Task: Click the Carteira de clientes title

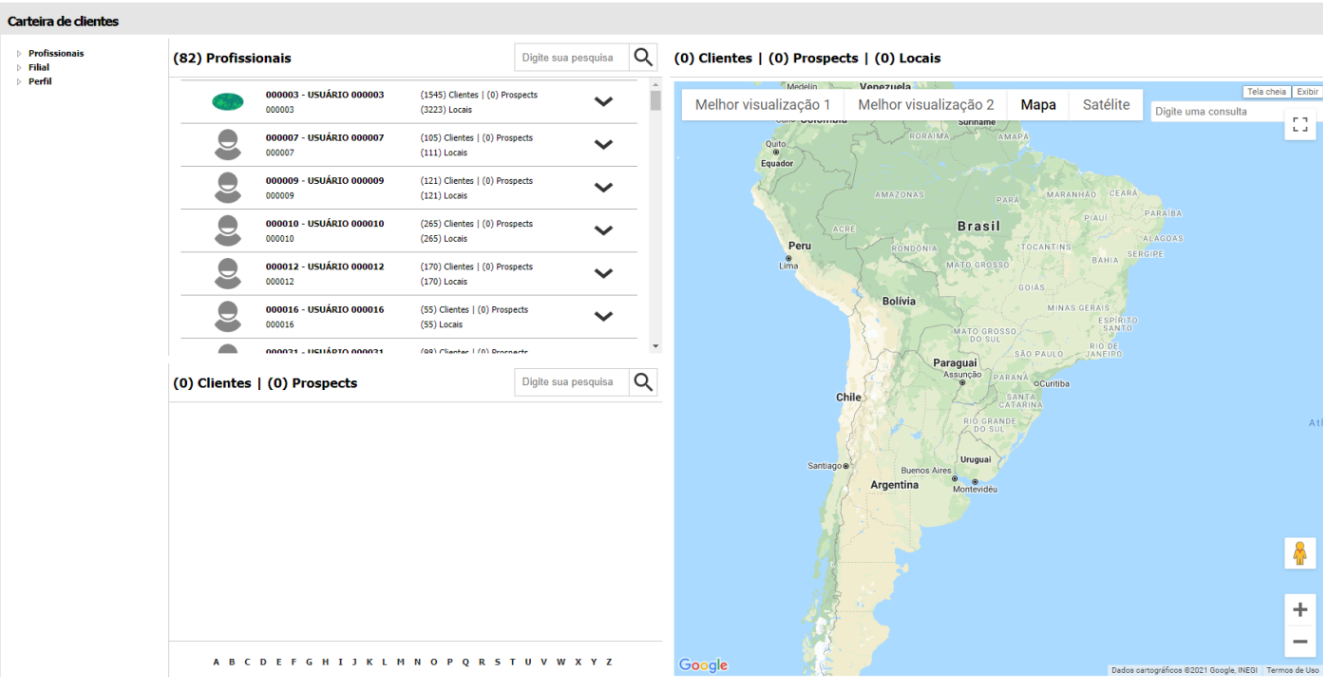Action: point(63,21)
